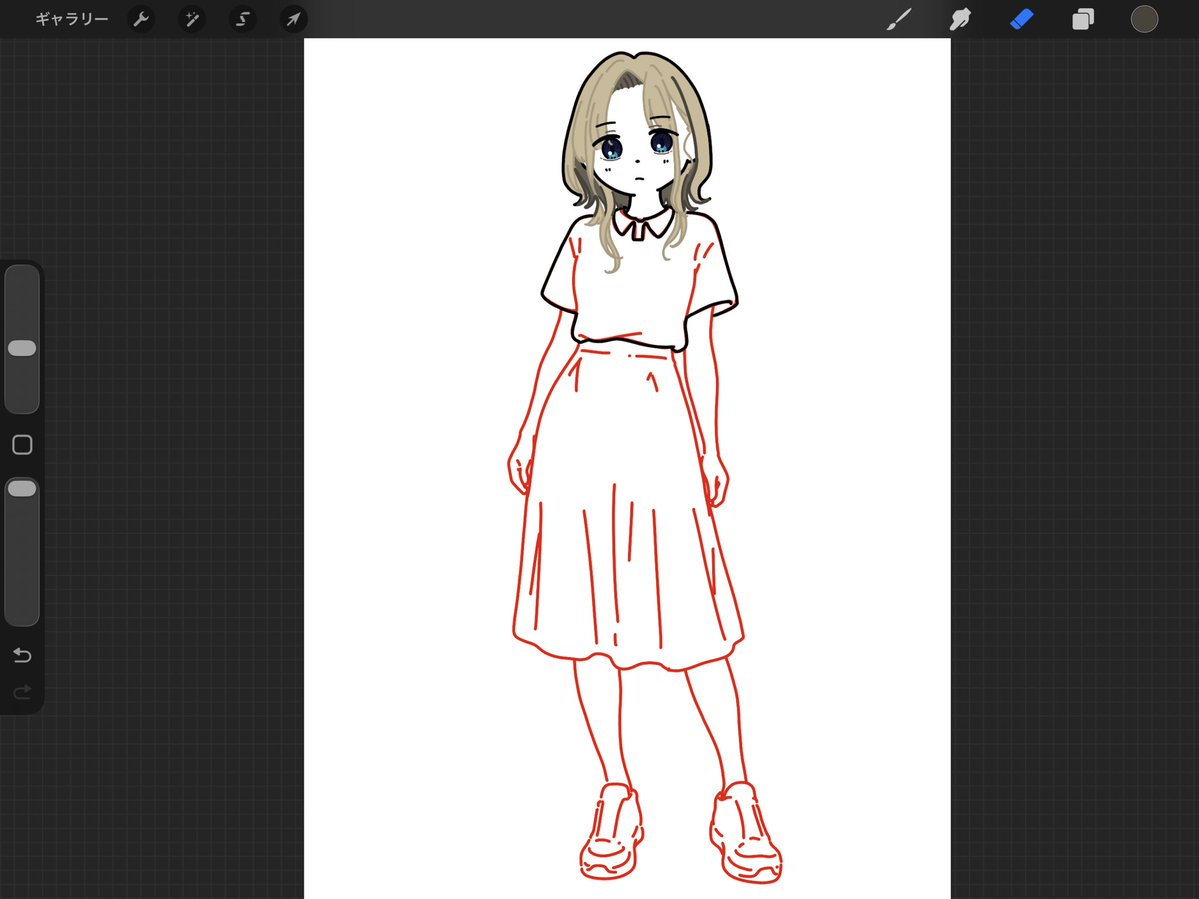Open the Adjustments magic wand menu
This screenshot has width=1199, height=899.
pyautogui.click(x=192, y=19)
